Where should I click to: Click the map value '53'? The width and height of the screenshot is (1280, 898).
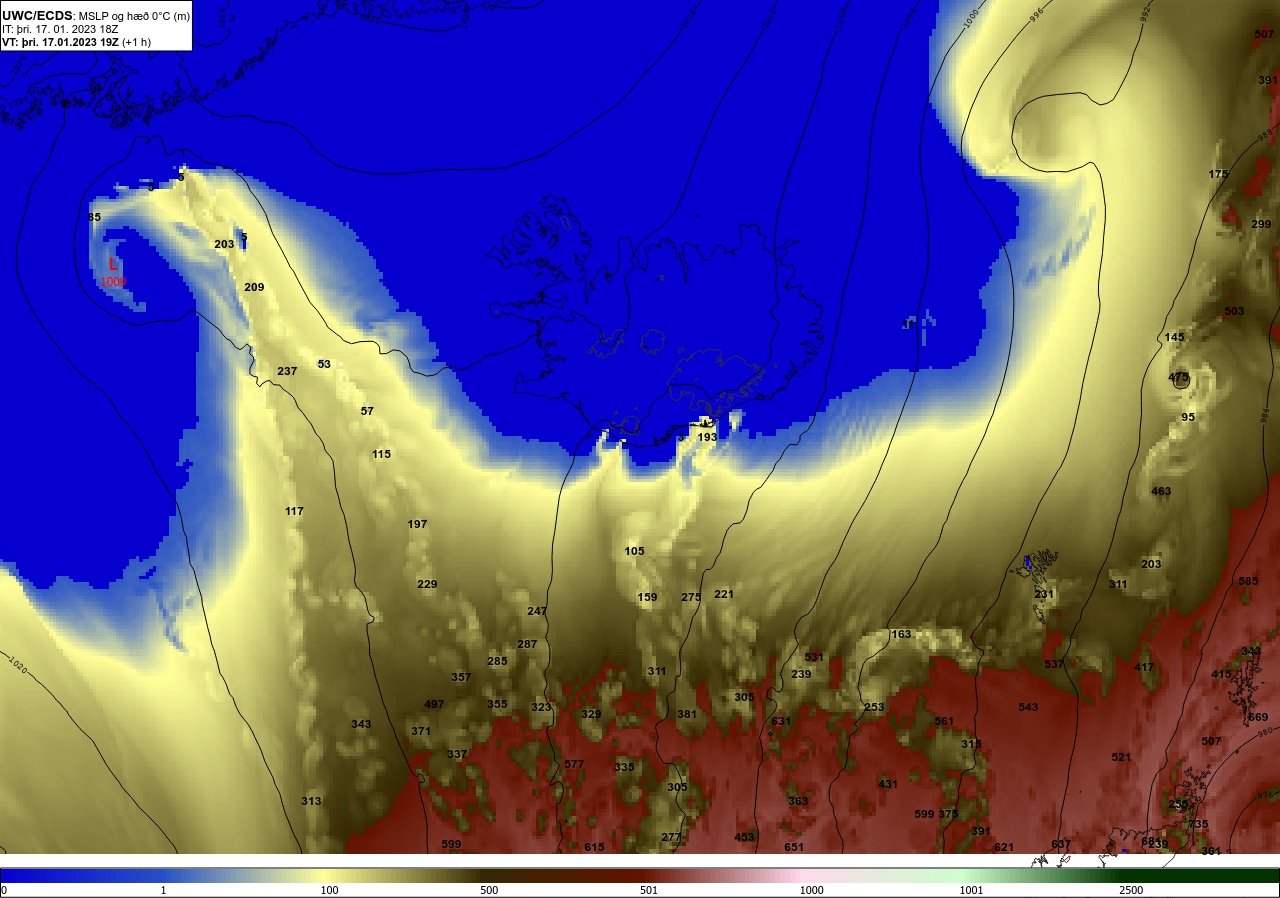324,364
